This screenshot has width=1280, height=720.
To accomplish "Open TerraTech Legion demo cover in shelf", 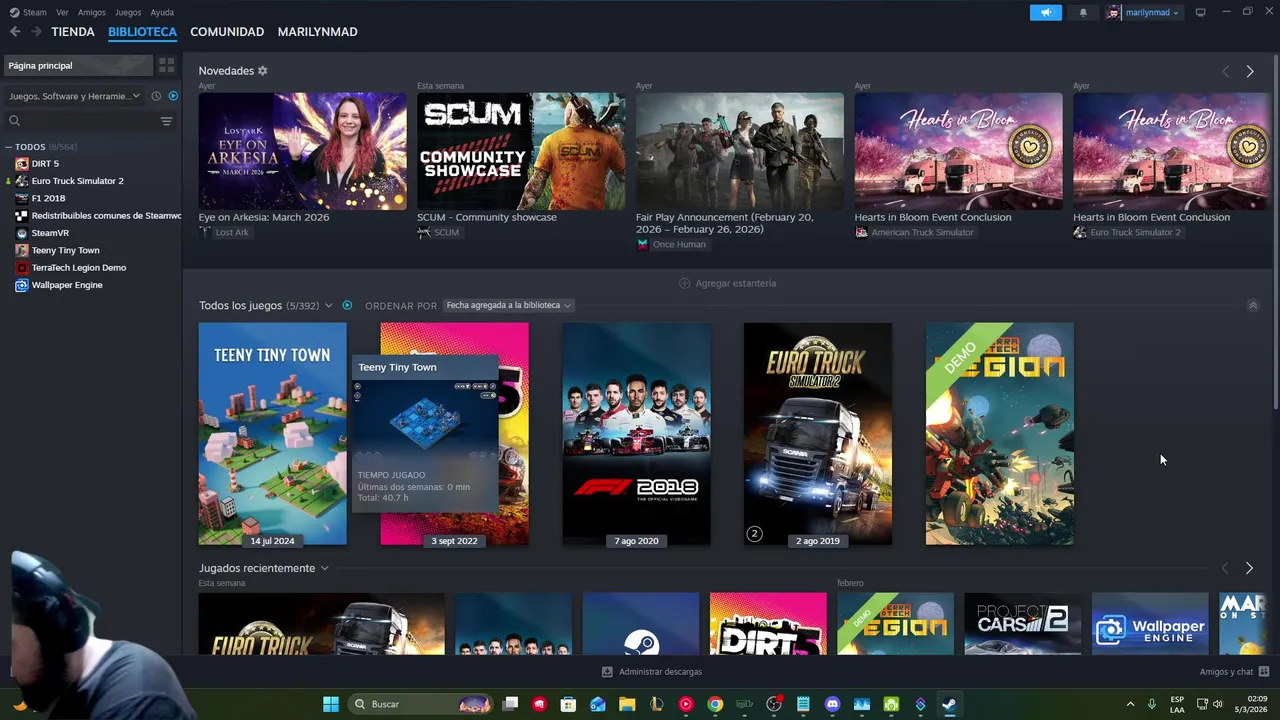I will pyautogui.click(x=1000, y=434).
